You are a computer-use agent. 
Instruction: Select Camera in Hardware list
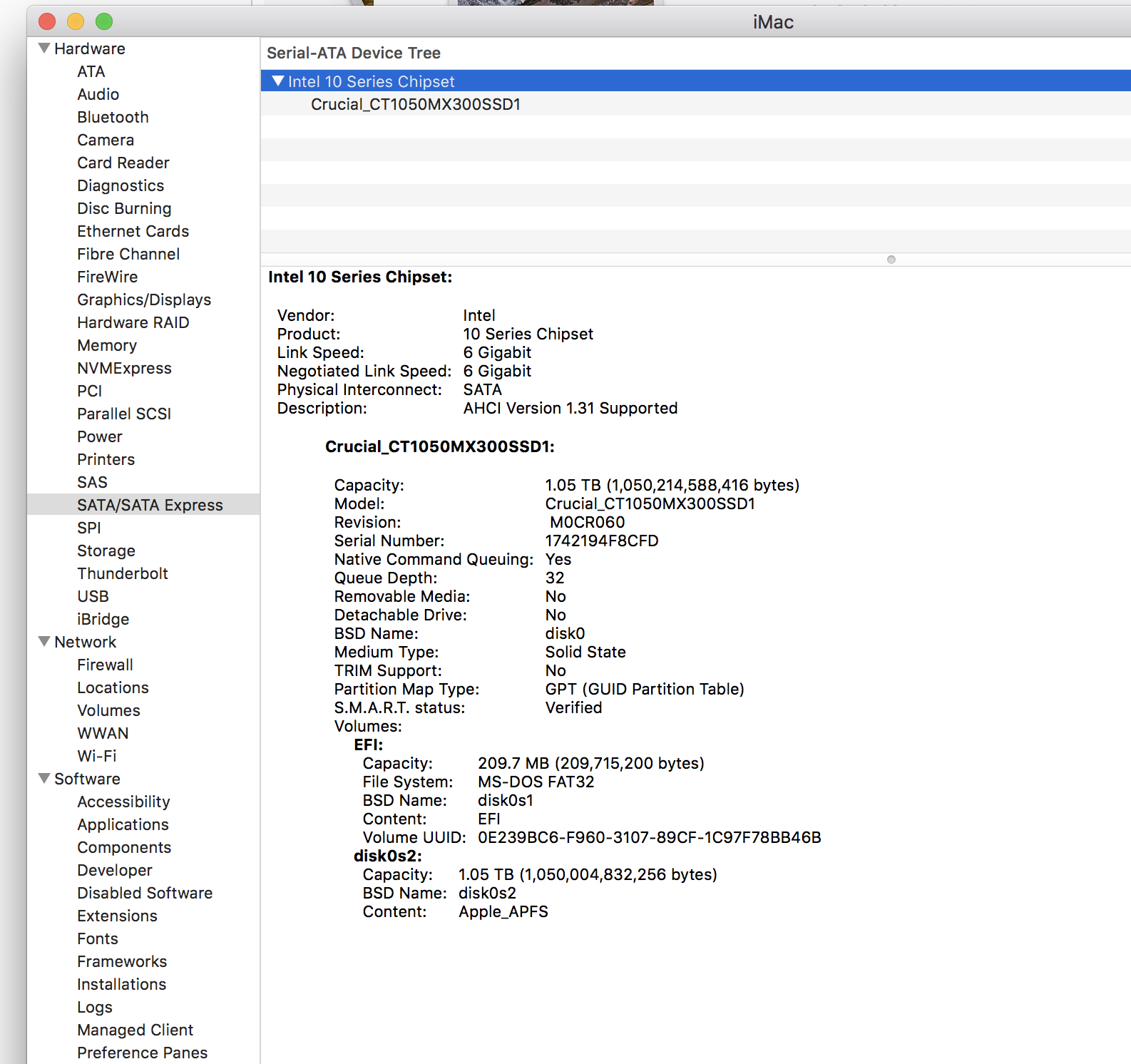(106, 140)
